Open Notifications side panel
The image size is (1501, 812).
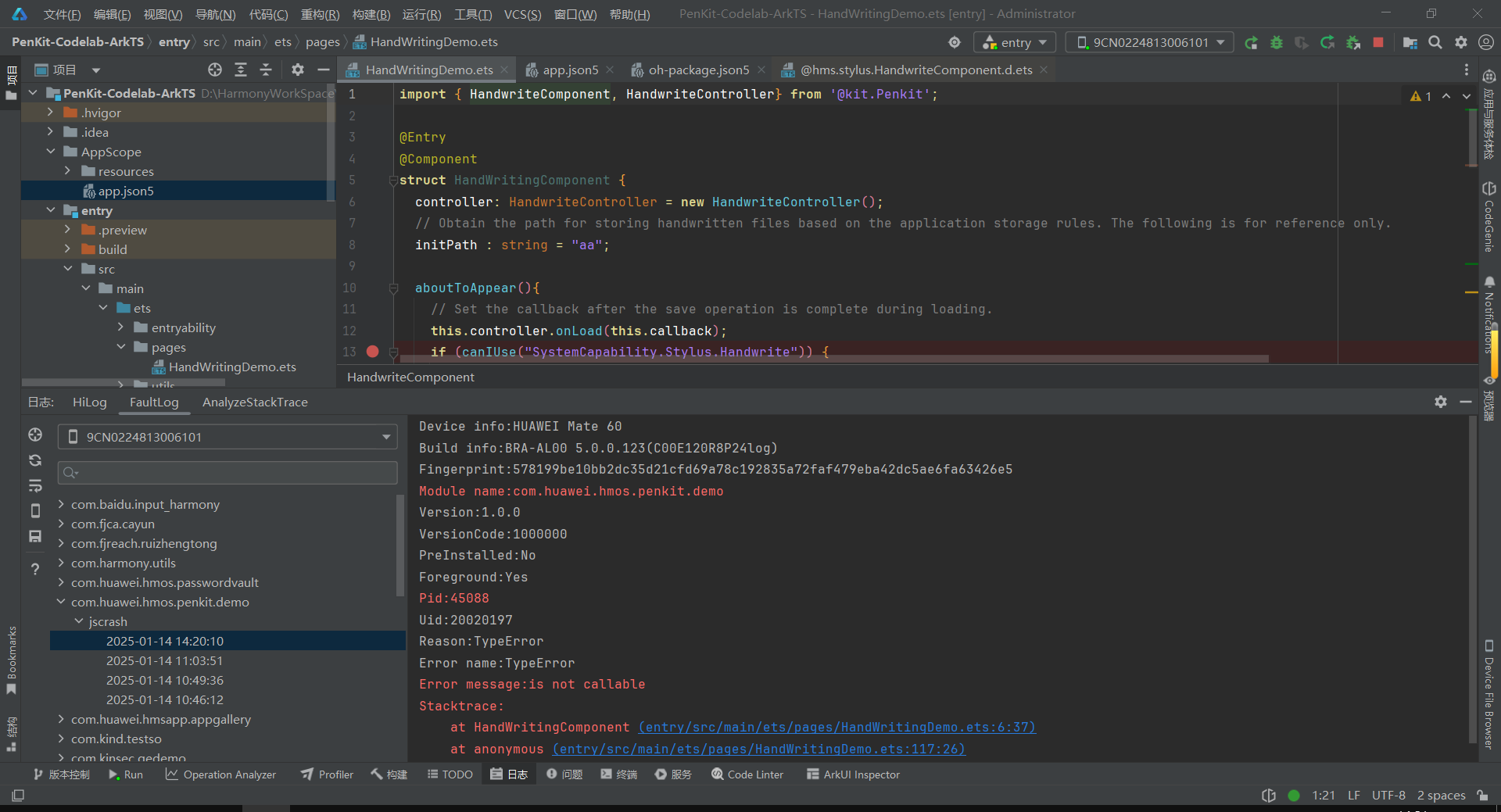point(1488,315)
